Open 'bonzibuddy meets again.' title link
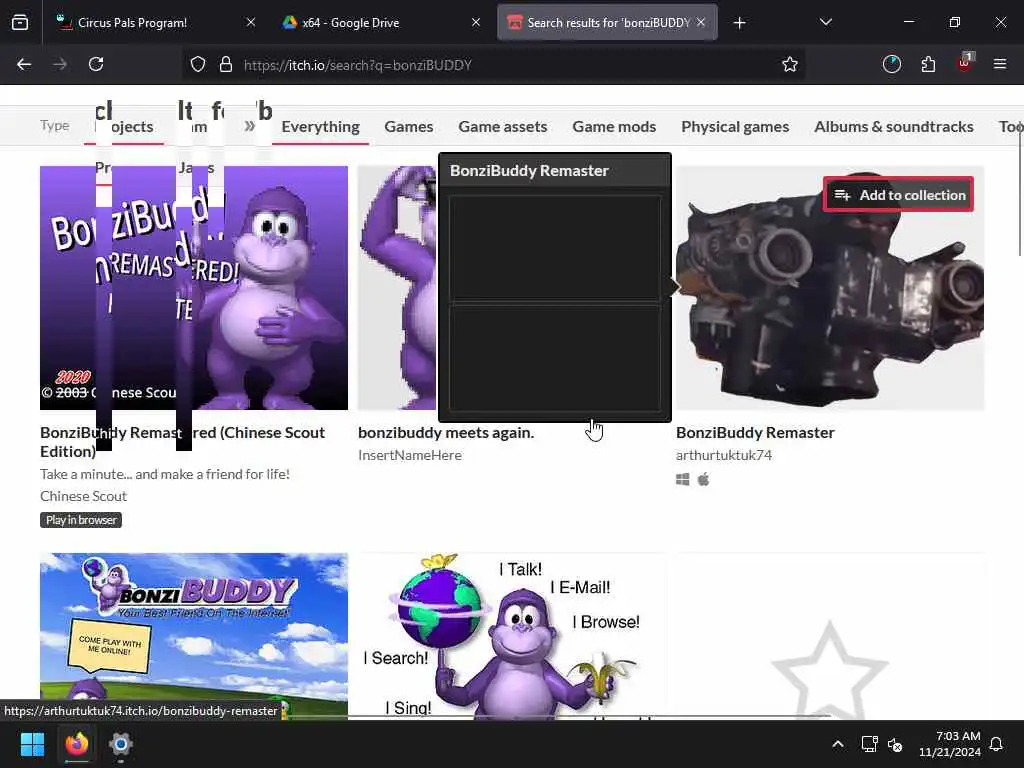The height and width of the screenshot is (768, 1024). 446,432
